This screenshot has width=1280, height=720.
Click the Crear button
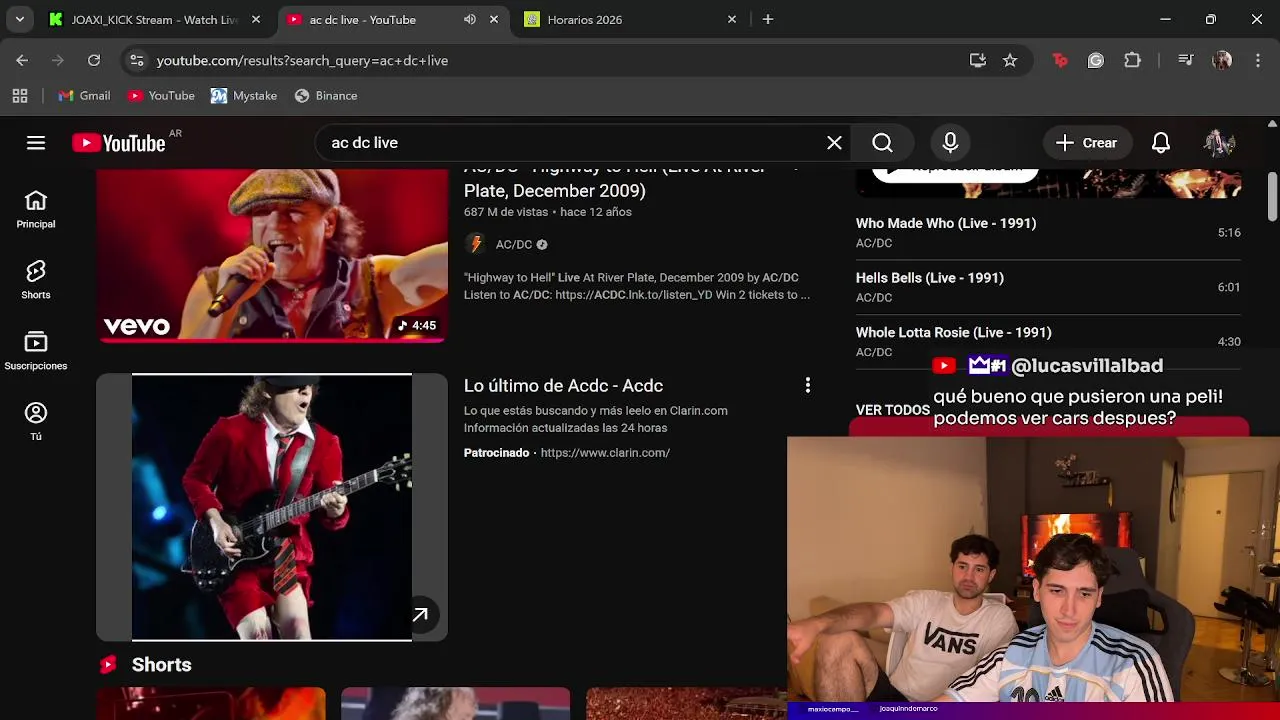point(1087,143)
